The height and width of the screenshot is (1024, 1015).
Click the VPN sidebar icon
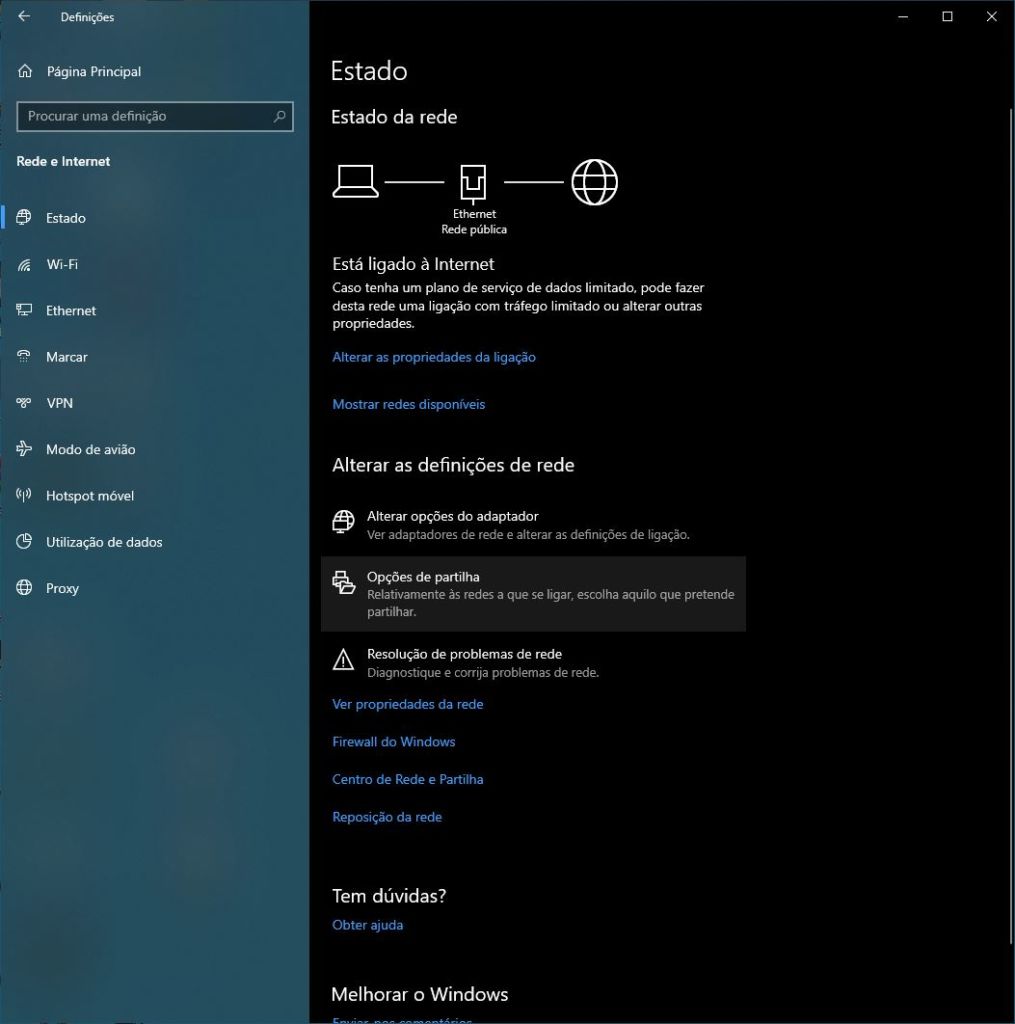point(25,403)
